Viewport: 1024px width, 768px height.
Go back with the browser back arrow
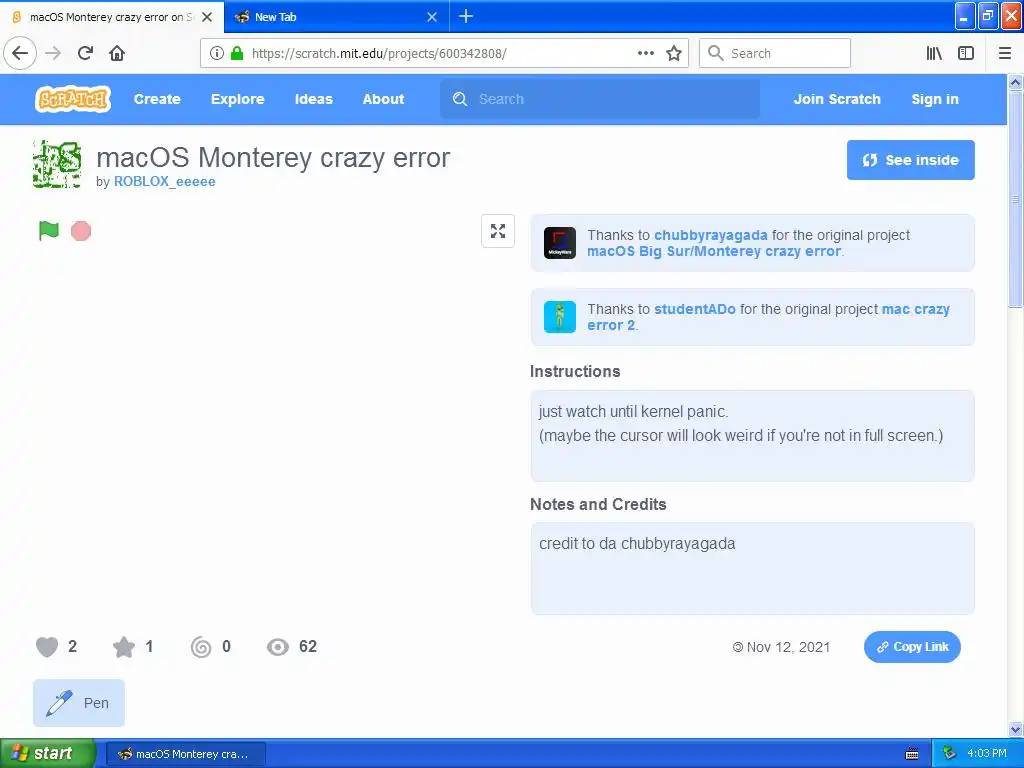pyautogui.click(x=20, y=53)
